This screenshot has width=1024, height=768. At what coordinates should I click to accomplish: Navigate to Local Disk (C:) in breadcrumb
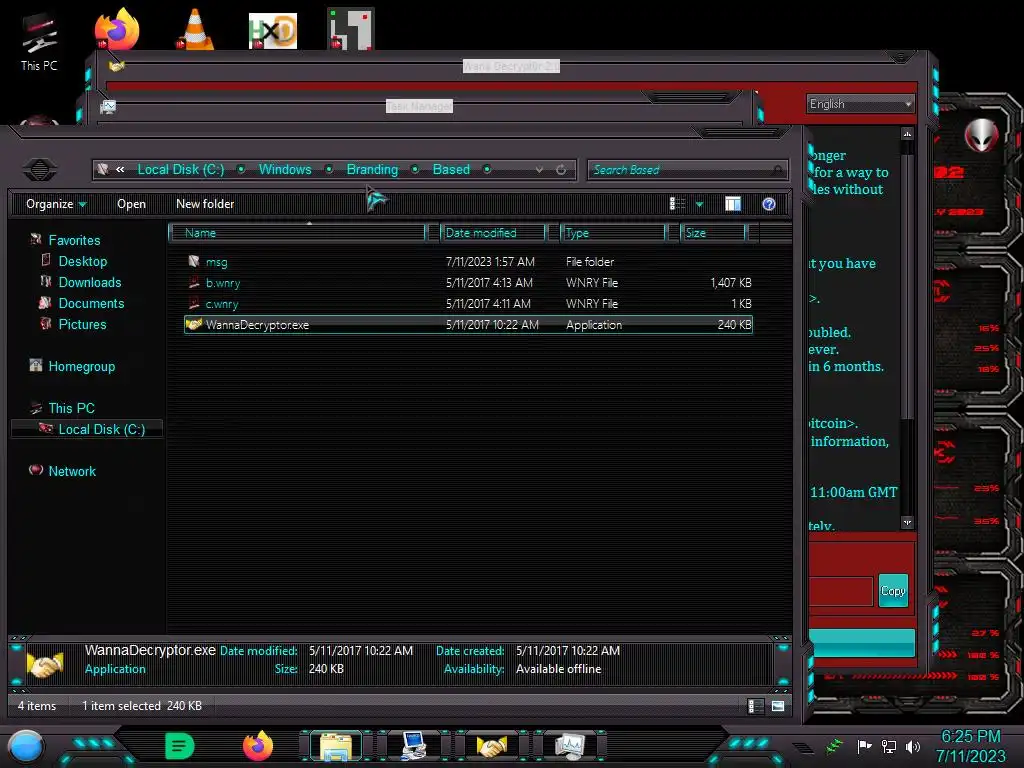(x=181, y=169)
